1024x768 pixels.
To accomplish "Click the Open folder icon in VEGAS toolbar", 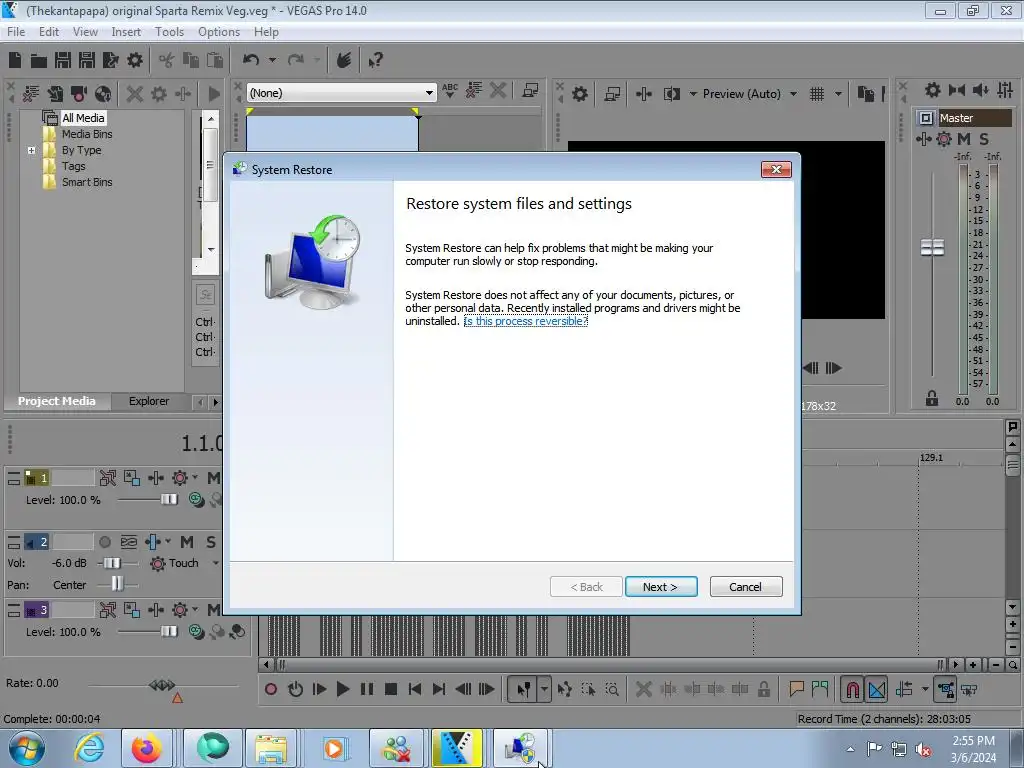I will coord(39,61).
